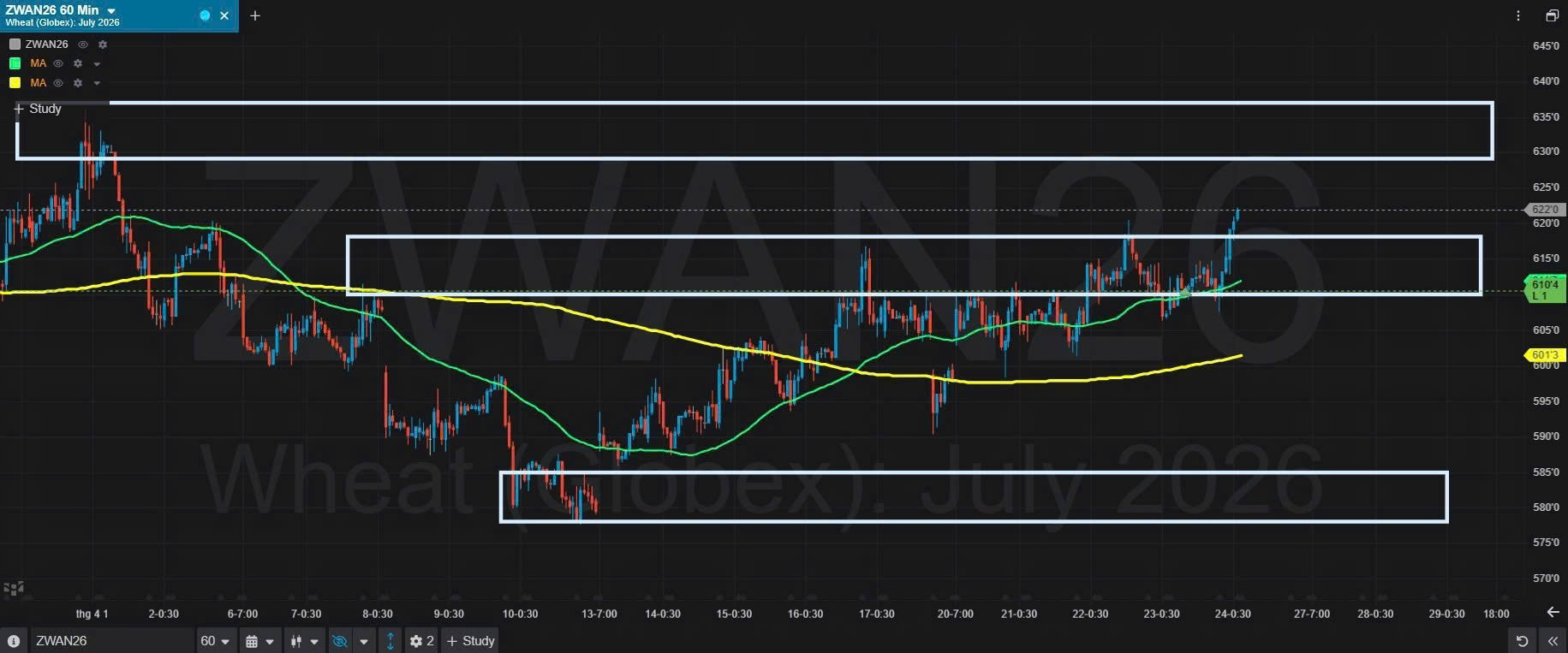
Task: Toggle the hide drawings eye icon
Action: (x=340, y=641)
